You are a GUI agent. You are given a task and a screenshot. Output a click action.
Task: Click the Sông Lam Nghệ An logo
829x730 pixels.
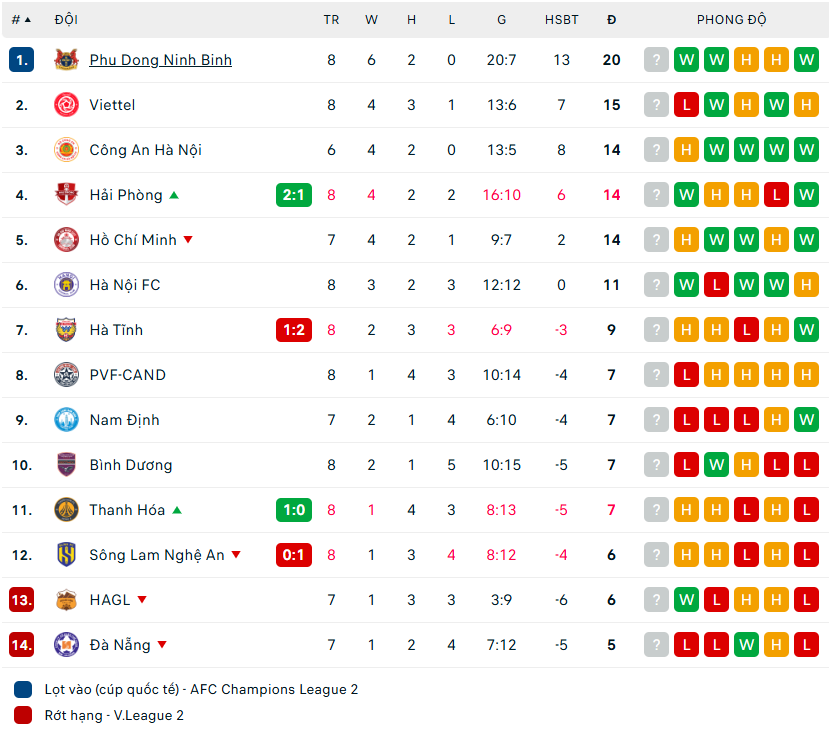click(x=66, y=555)
